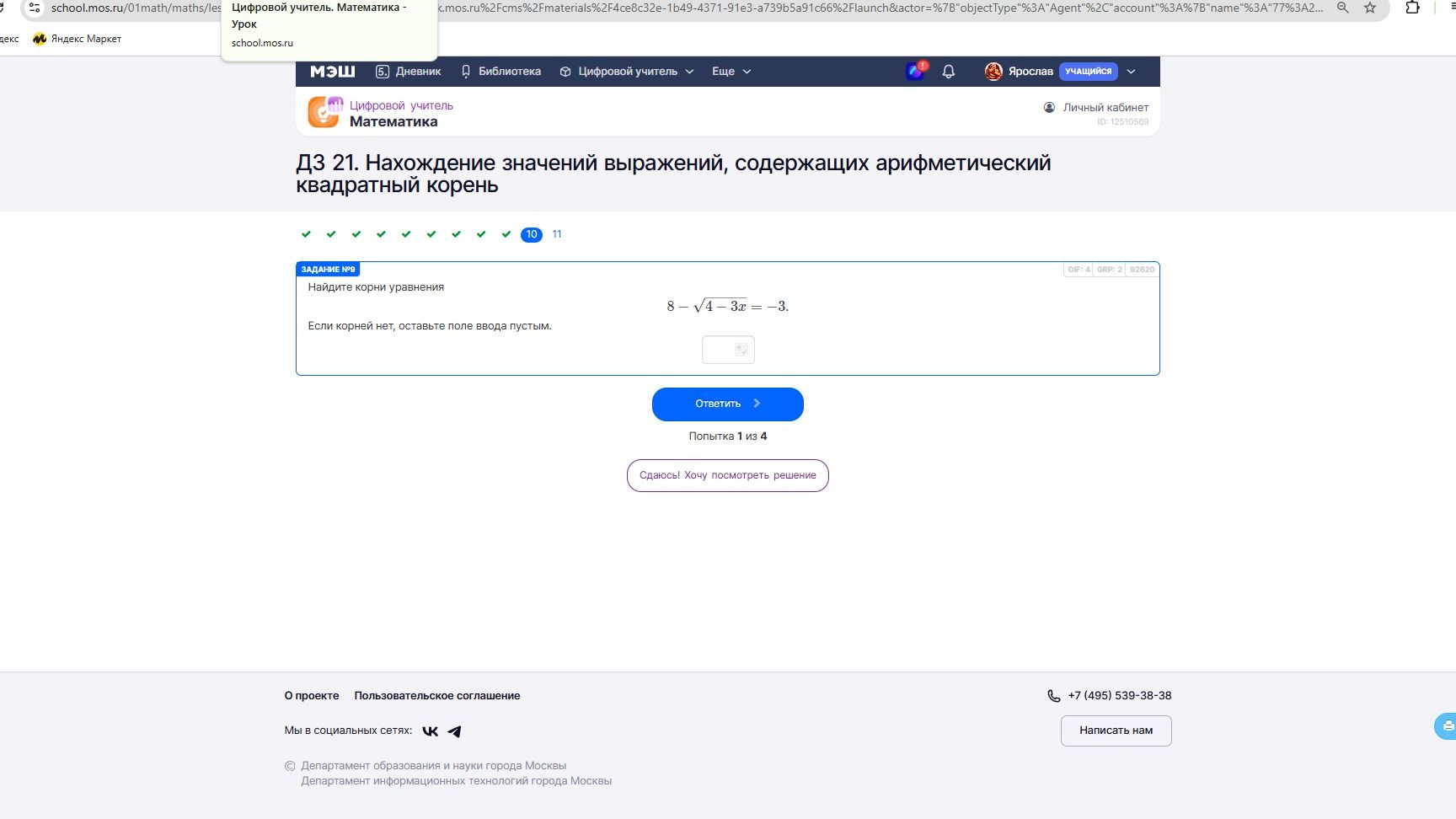The image size is (1456, 819).
Task: Click the учащийся role badge
Action: click(1088, 72)
